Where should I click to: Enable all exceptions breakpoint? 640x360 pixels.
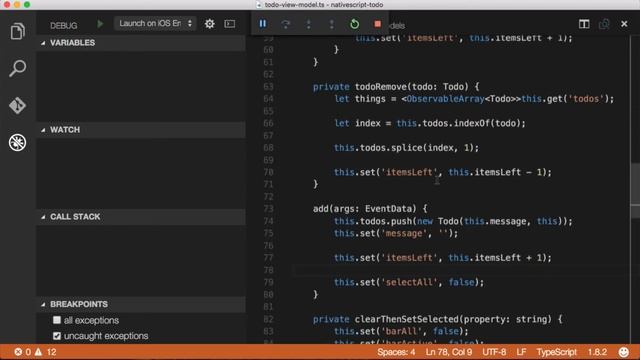pyautogui.click(x=57, y=320)
